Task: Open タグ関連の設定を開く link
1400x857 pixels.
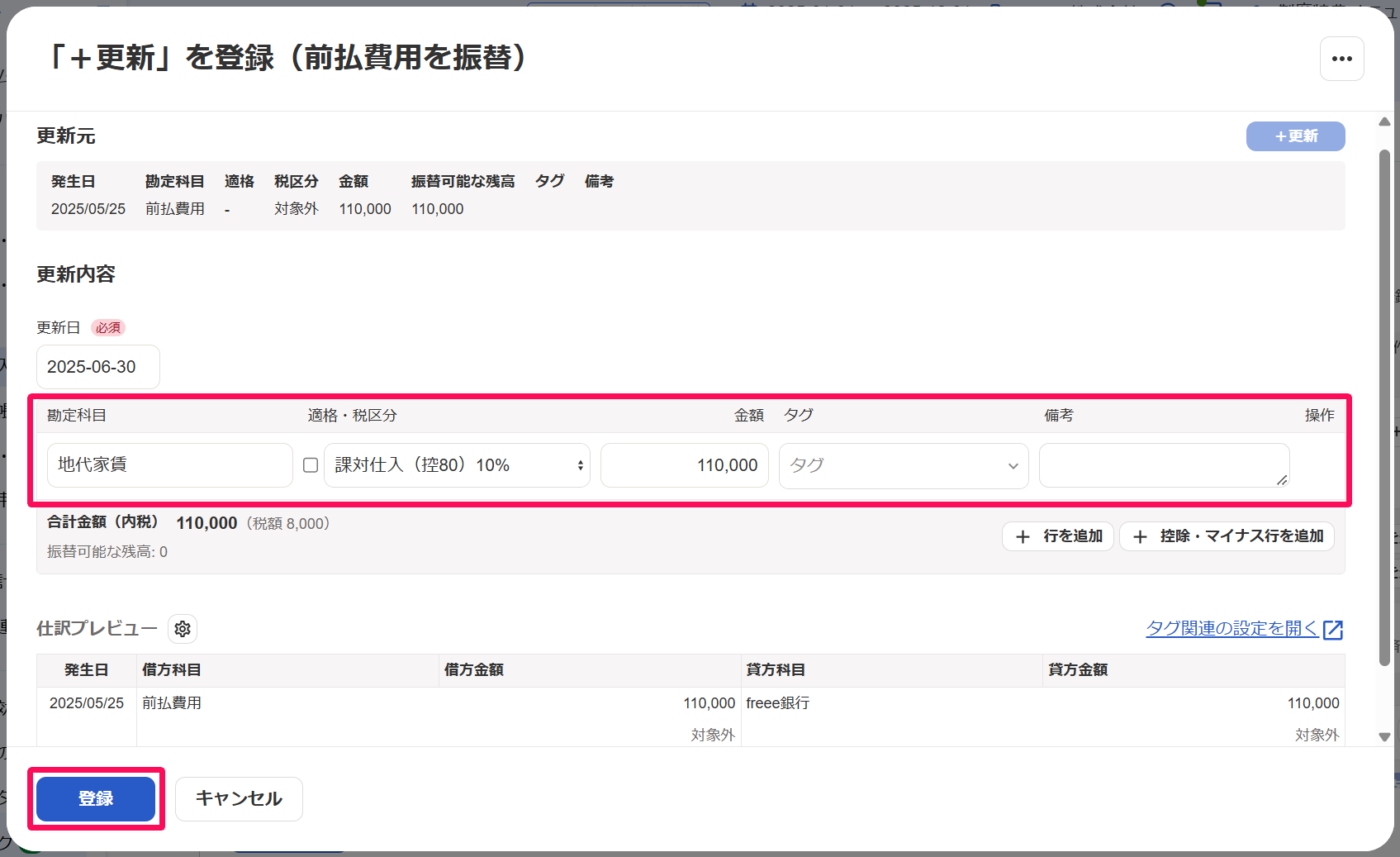Action: pyautogui.click(x=1232, y=629)
